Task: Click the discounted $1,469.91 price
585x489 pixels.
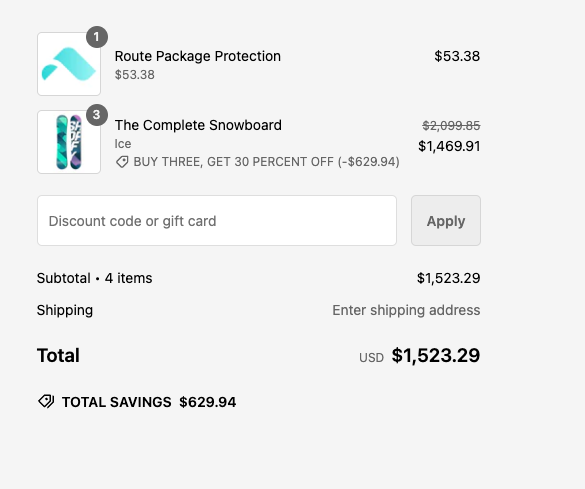Action: [x=449, y=146]
